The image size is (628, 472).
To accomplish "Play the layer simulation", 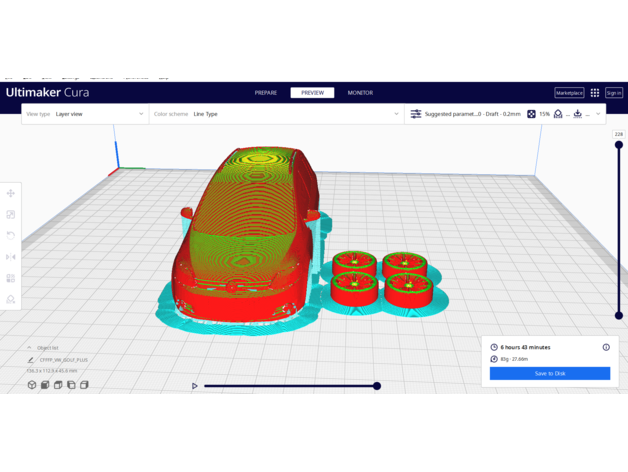I will point(195,386).
